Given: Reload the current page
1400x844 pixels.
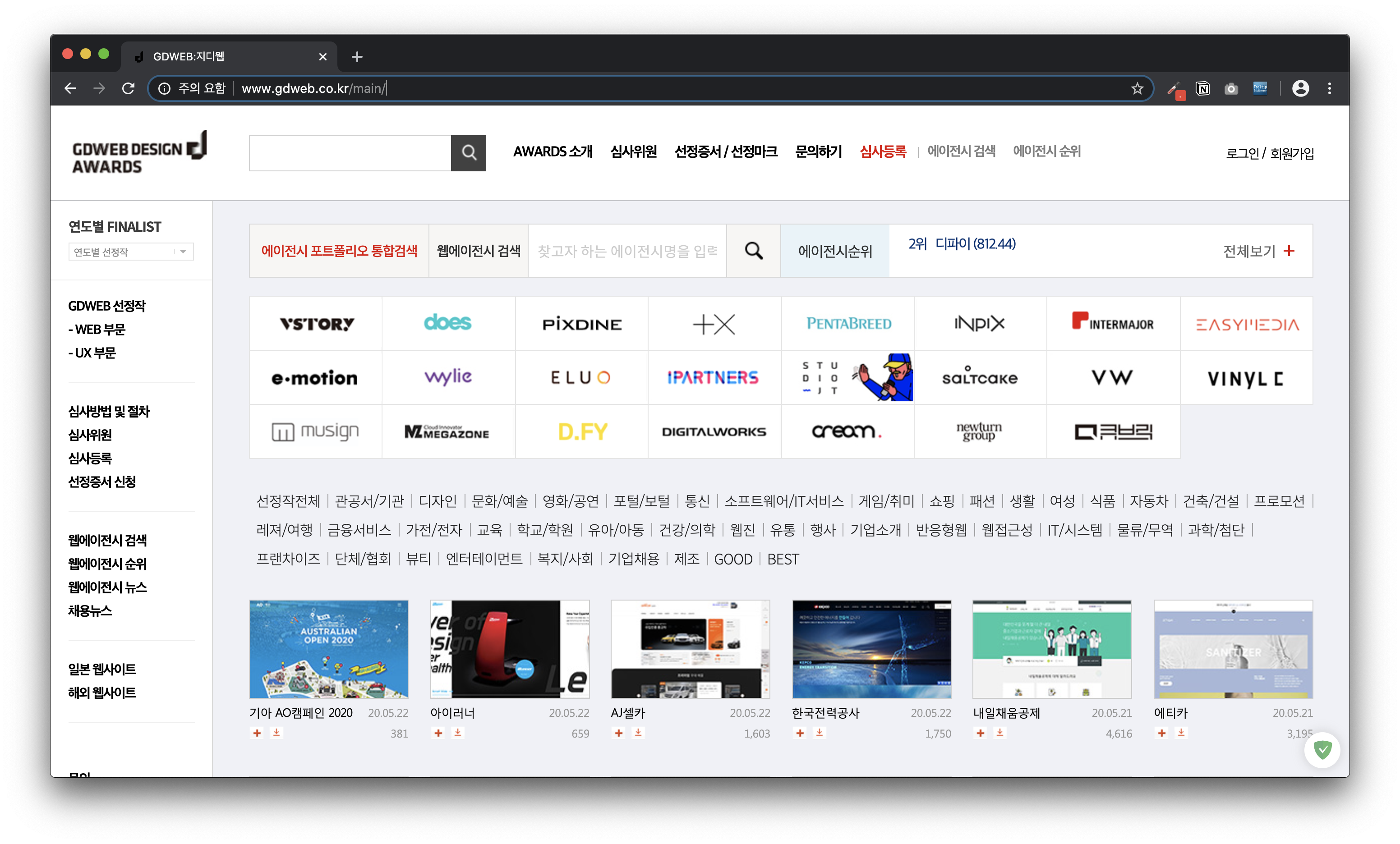Looking at the screenshot, I should (129, 89).
